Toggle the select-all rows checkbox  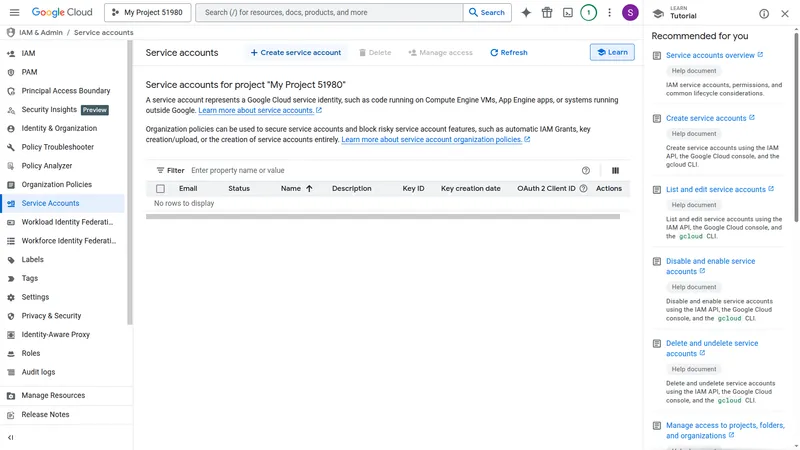coord(160,189)
